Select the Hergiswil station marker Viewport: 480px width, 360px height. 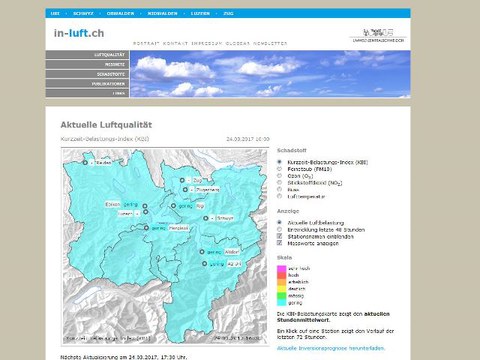[x=146, y=228]
